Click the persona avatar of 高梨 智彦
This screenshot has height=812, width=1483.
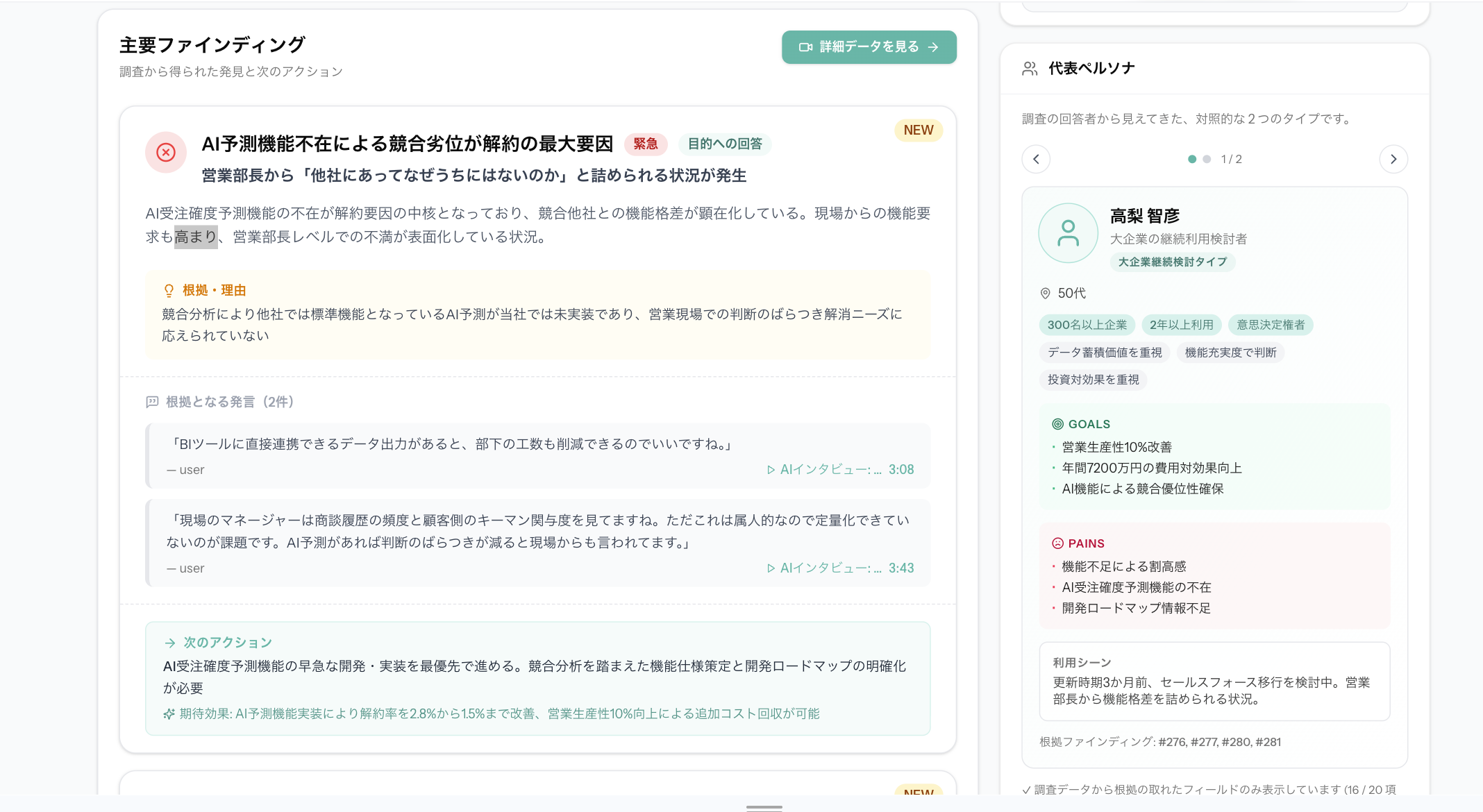pos(1068,232)
